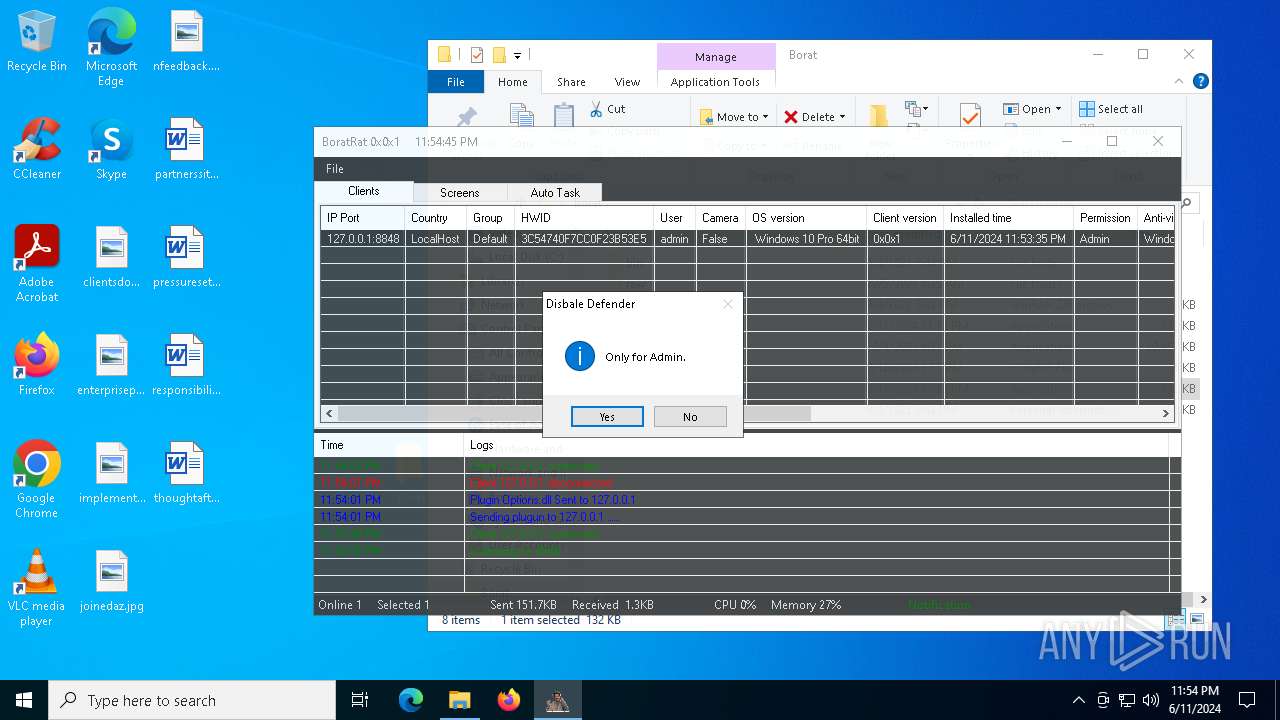This screenshot has height=720, width=1280.
Task: Select responsibili Word document on desktop
Action: coord(186,366)
